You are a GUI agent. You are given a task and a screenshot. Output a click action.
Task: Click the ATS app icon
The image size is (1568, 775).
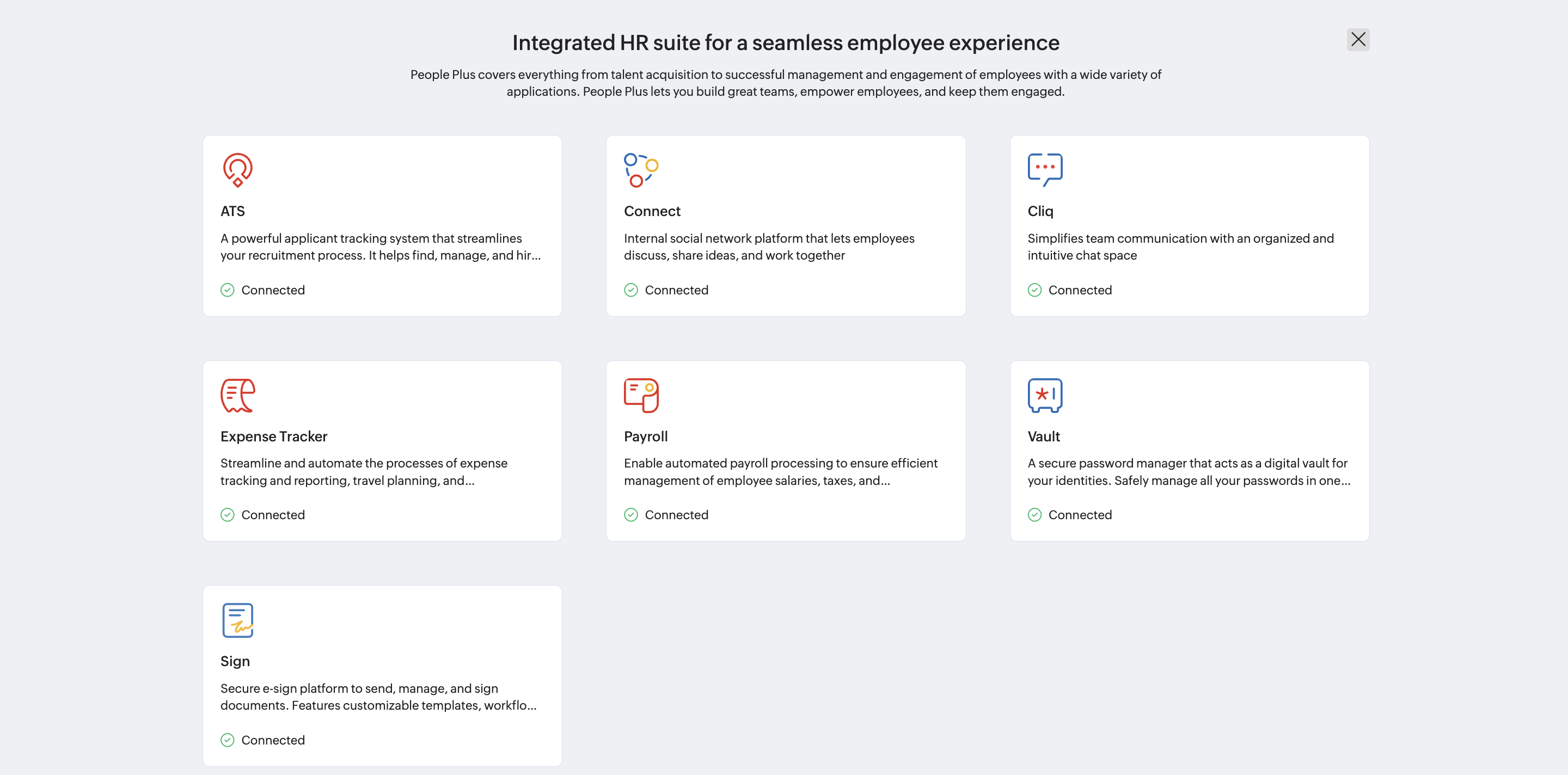tap(237, 170)
